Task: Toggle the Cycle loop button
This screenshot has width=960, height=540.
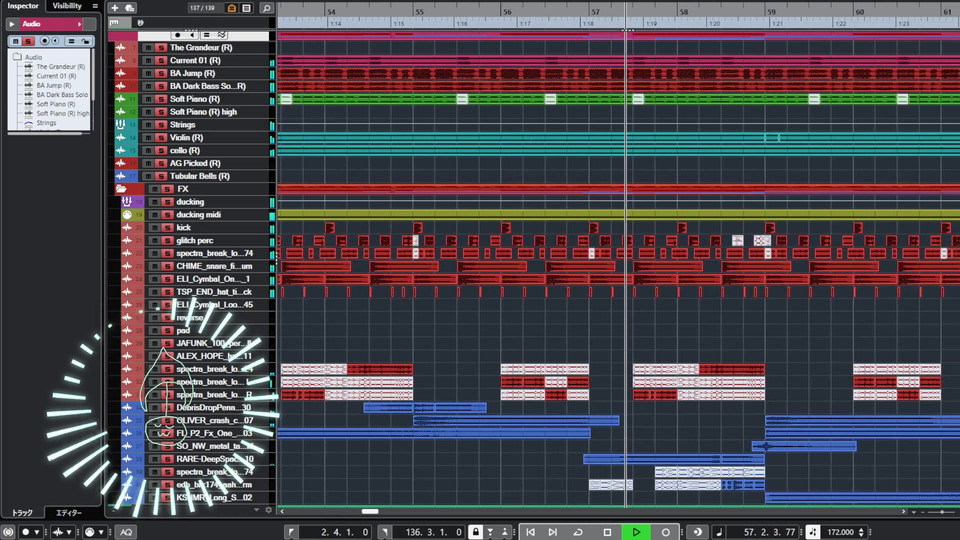Action: [577, 532]
